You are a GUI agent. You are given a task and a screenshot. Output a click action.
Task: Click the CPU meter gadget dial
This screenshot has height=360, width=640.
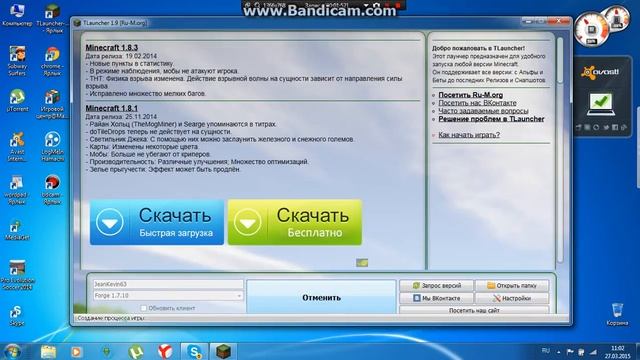tap(591, 29)
